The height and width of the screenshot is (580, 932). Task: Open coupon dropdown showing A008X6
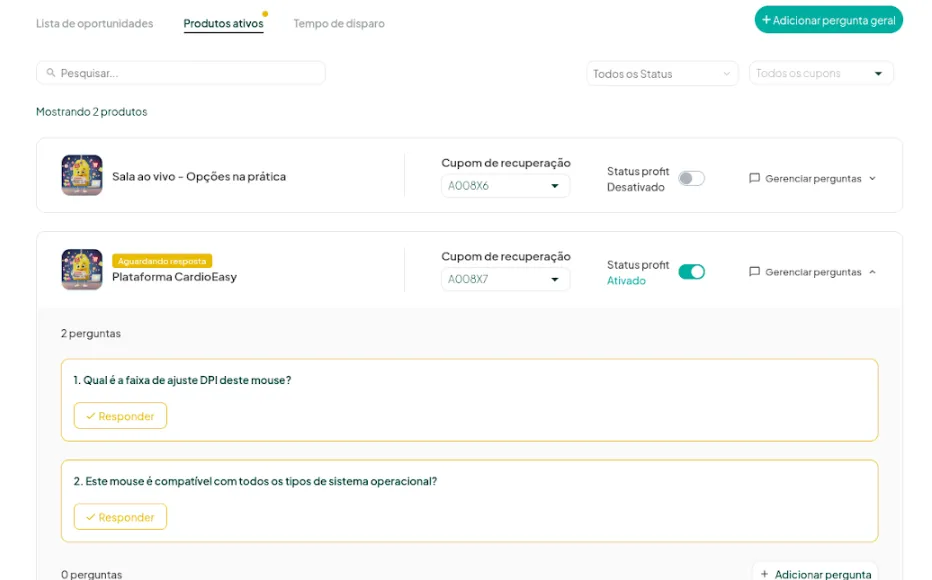pos(505,185)
